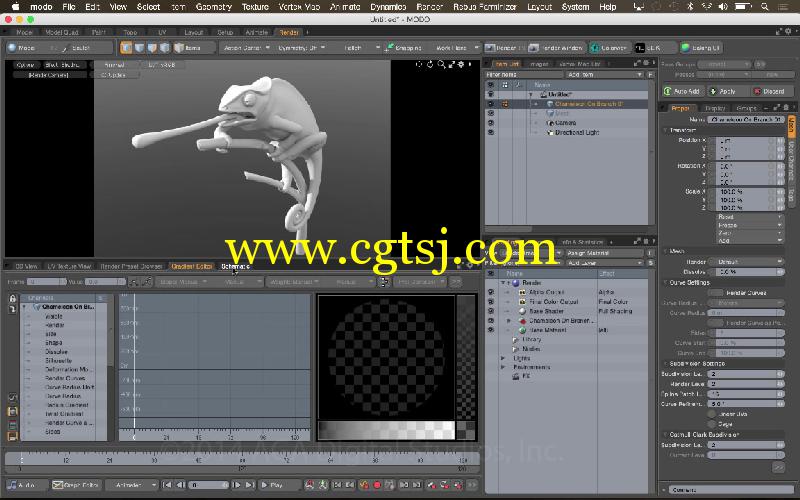
Task: Click the red record keyframe icon
Action: (377, 485)
